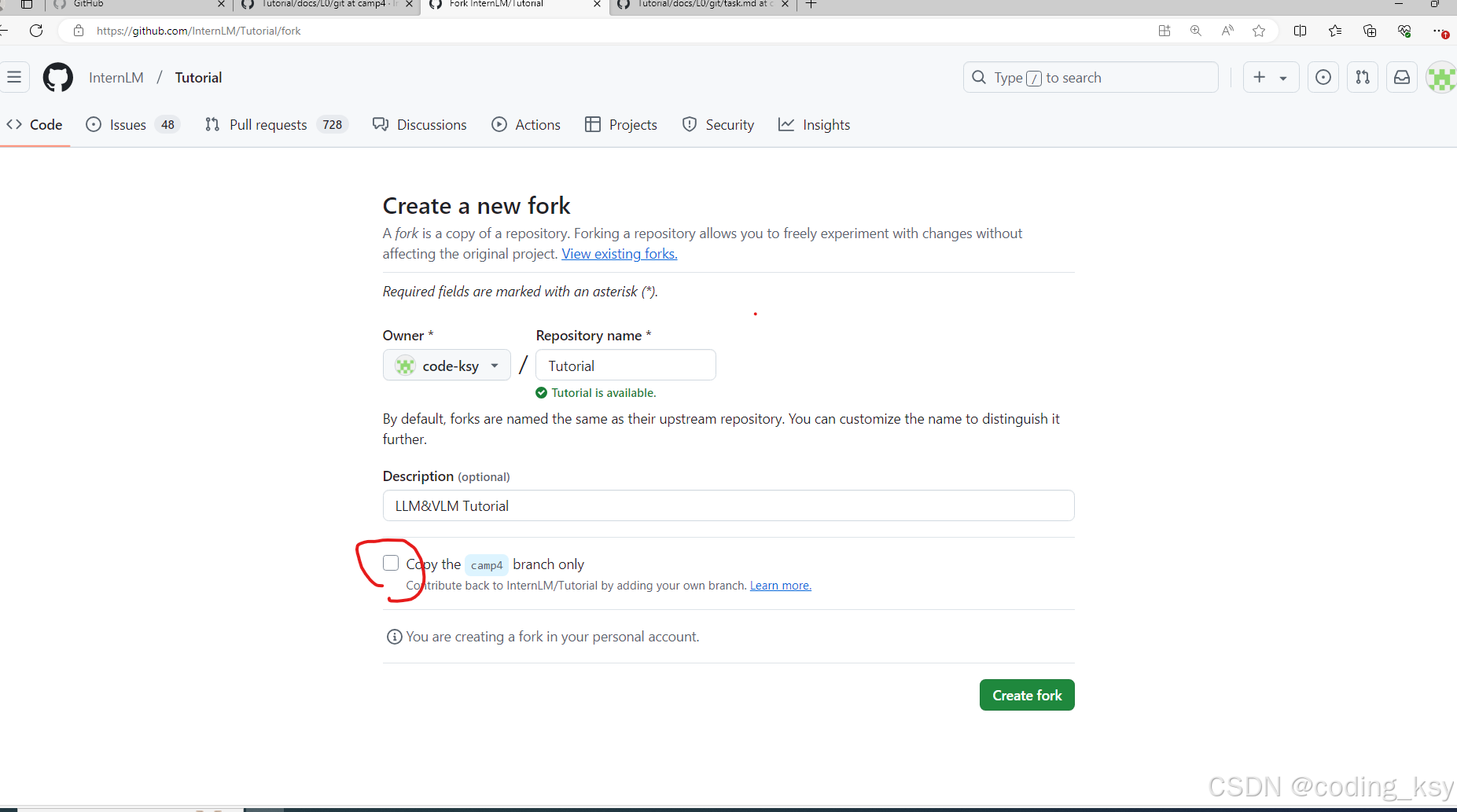Image resolution: width=1457 pixels, height=812 pixels.
Task: Refresh the page with the reload icon
Action: [x=36, y=31]
